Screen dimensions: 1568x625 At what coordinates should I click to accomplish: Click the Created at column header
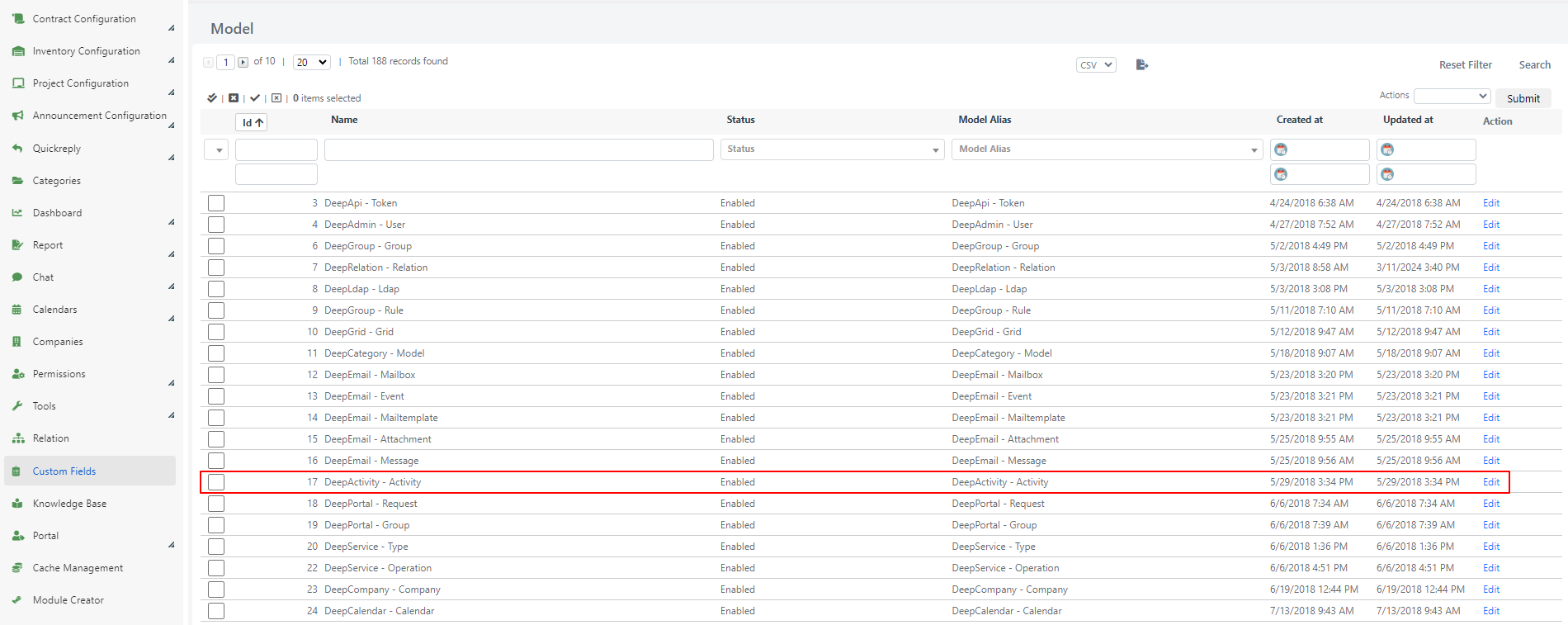point(1300,120)
